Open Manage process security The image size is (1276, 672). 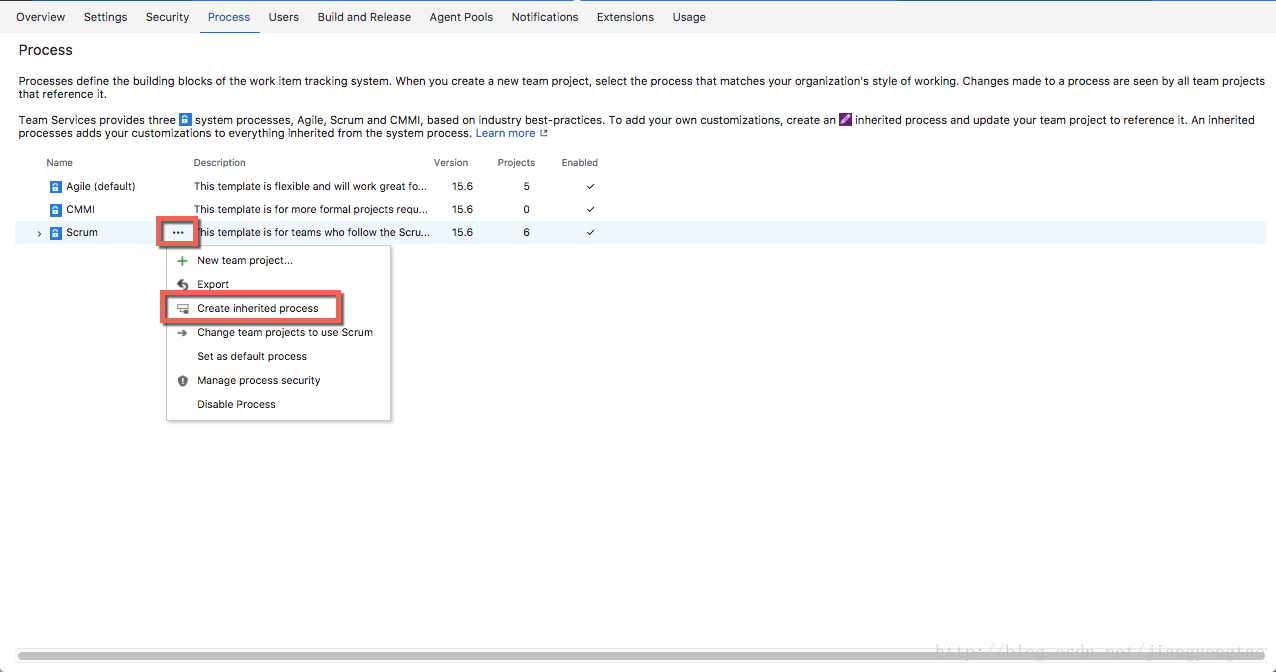259,380
